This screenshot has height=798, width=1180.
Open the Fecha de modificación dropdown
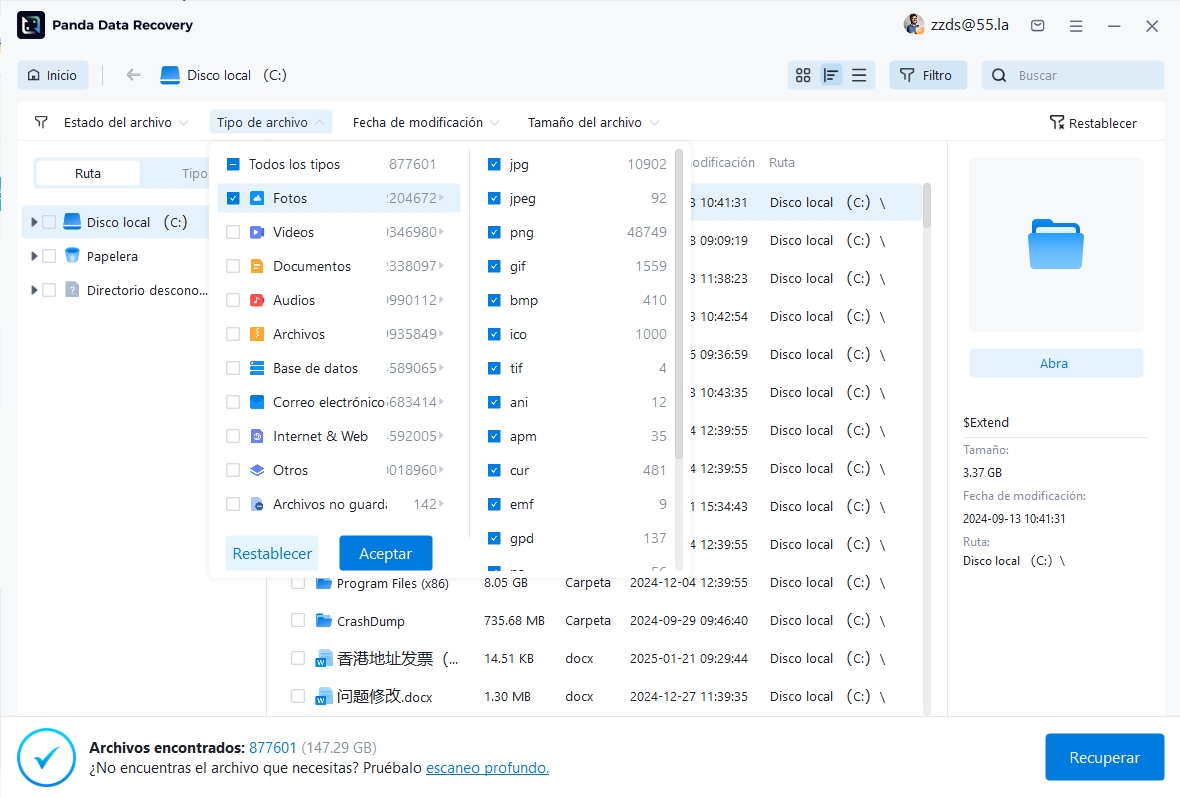[426, 122]
